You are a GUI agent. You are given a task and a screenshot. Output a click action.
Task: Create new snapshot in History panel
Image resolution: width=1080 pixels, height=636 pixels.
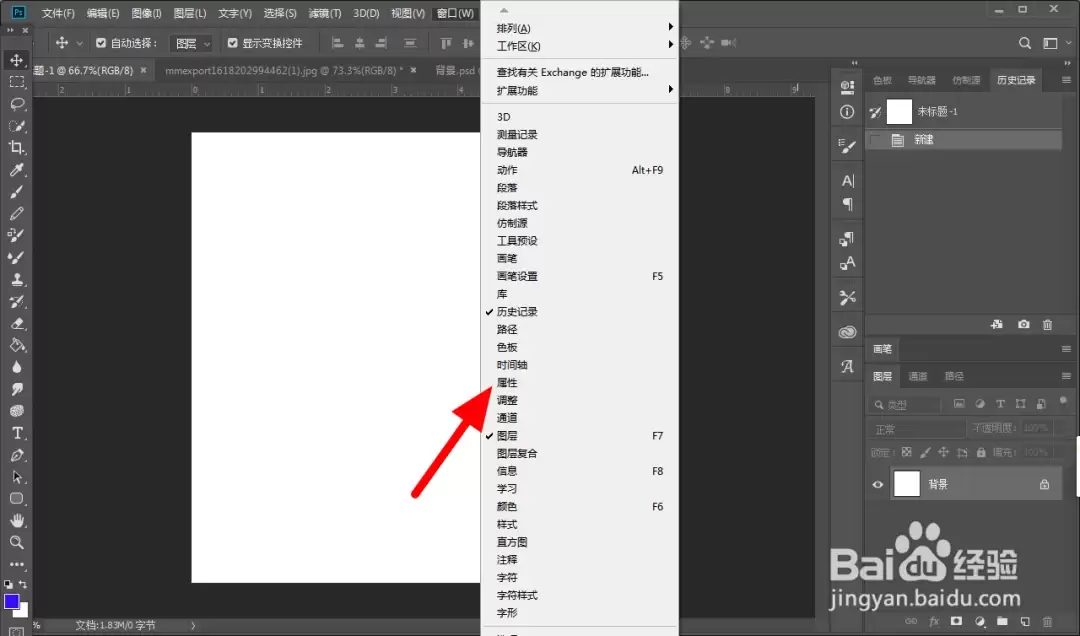pyautogui.click(x=1024, y=325)
